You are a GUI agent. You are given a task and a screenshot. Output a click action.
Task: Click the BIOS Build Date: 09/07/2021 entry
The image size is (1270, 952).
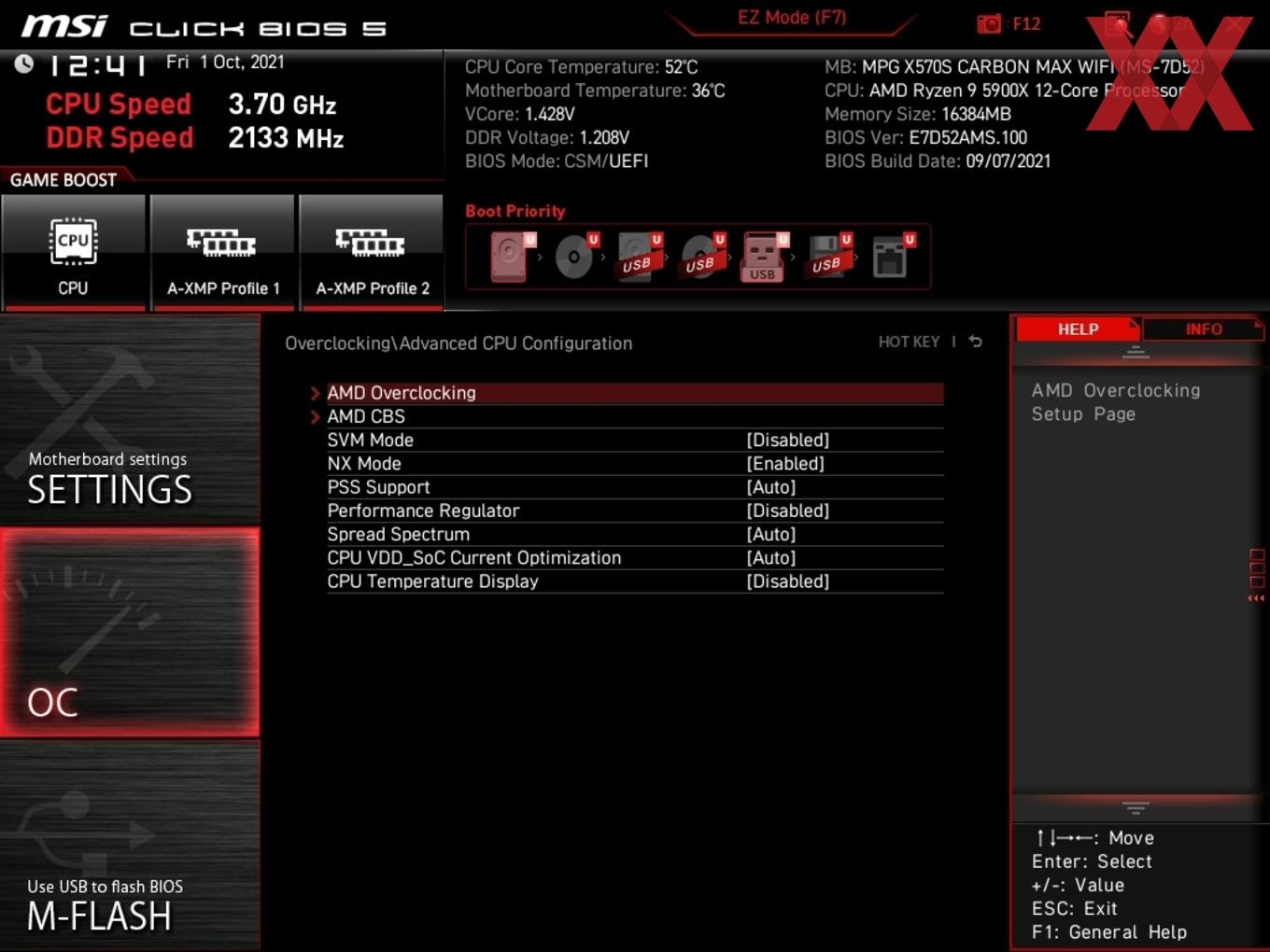point(938,161)
